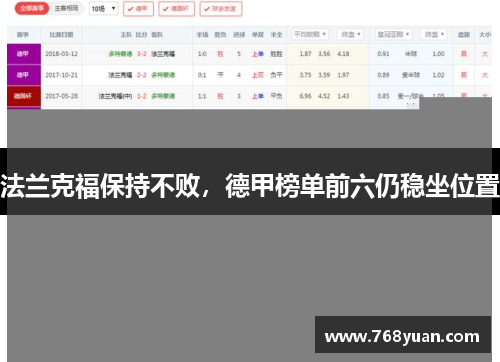This screenshot has width=500, height=362.
Task: Click the odds value 3.59
Action: click(324, 75)
